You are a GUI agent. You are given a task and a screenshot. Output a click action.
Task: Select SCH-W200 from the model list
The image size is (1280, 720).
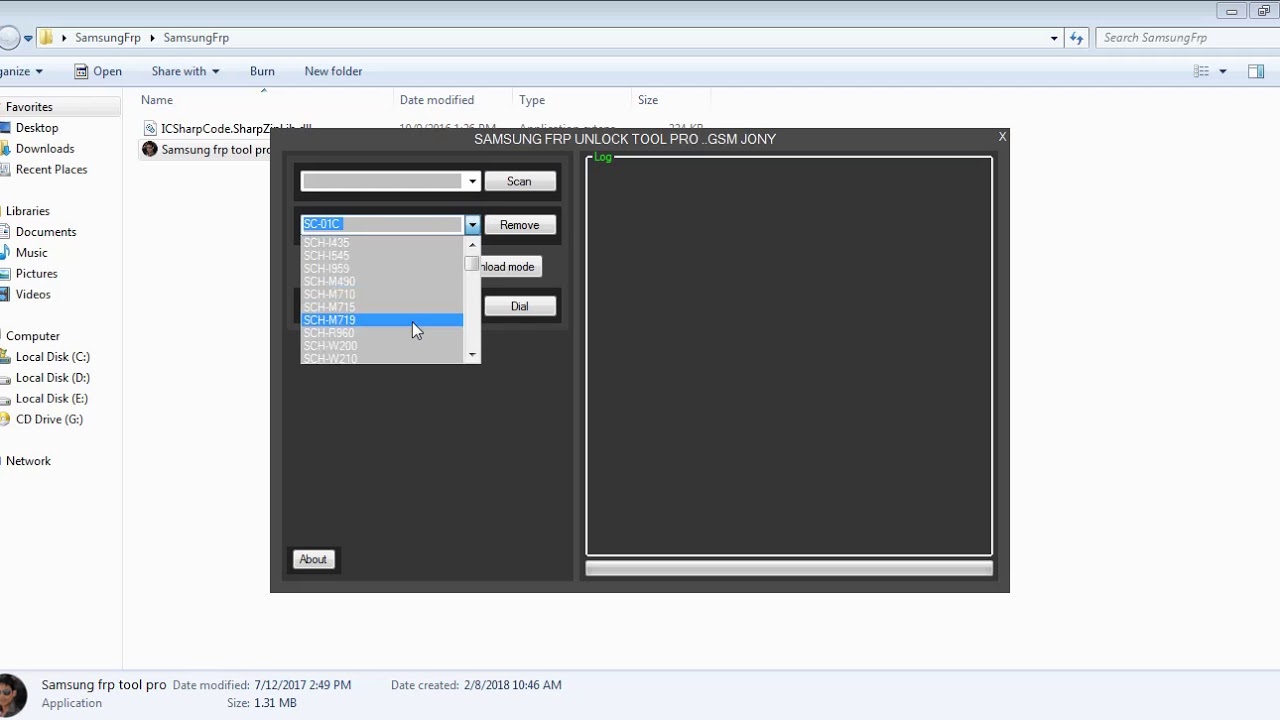382,346
